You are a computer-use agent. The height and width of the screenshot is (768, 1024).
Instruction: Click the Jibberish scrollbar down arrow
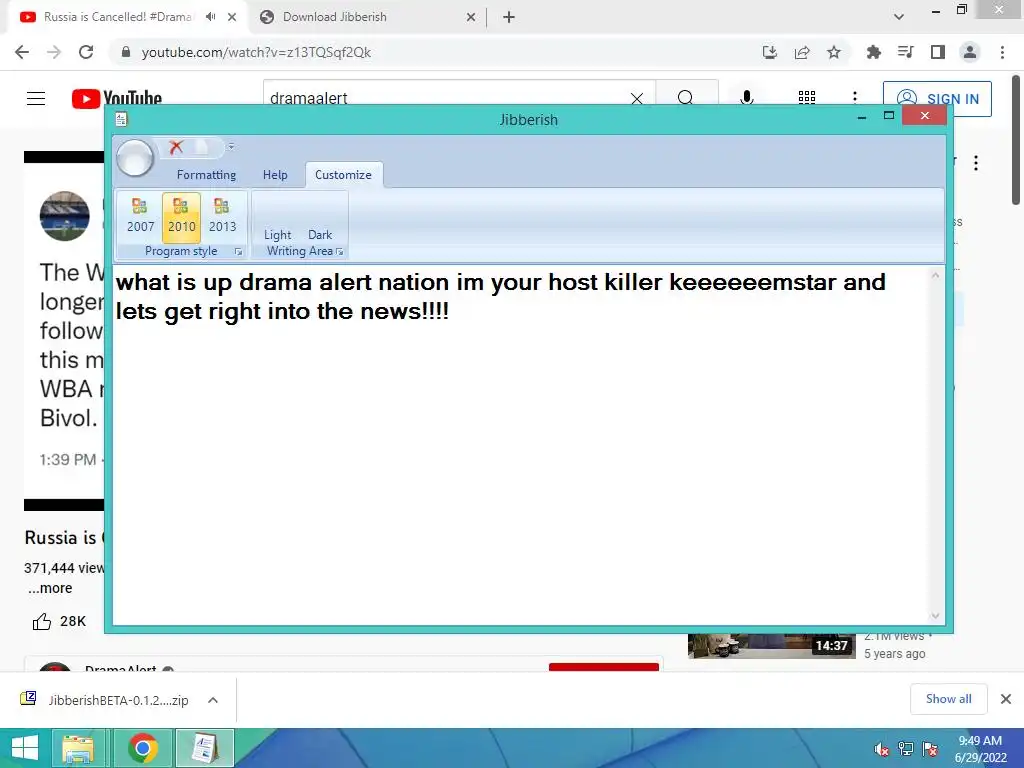click(935, 615)
